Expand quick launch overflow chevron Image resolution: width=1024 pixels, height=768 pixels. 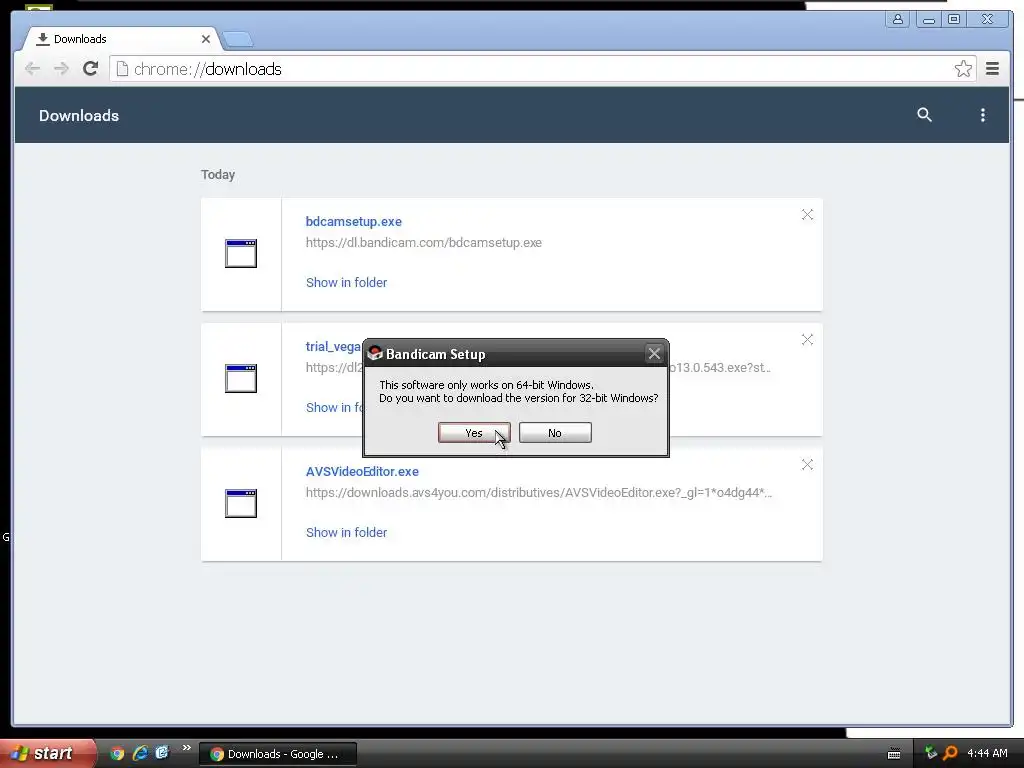click(x=187, y=748)
